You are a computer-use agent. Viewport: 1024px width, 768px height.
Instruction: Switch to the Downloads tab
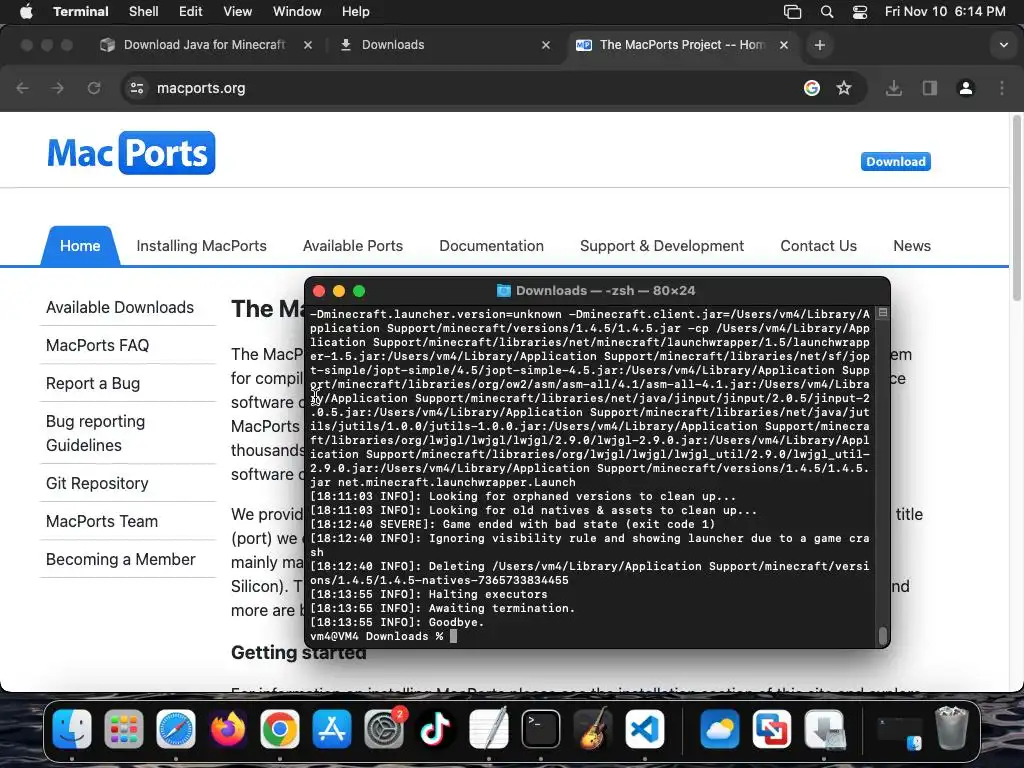tap(444, 44)
